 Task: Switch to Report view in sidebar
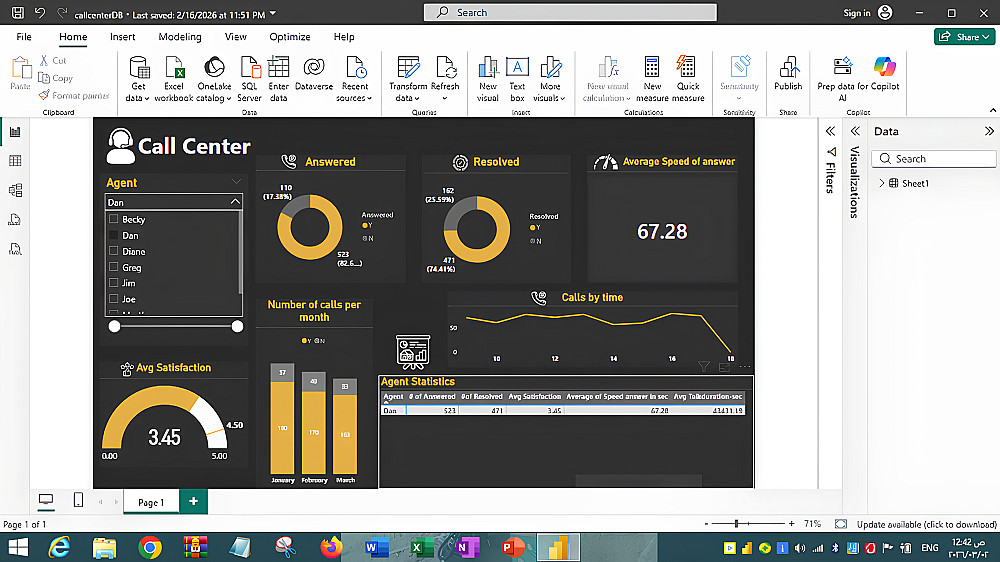click(x=15, y=132)
